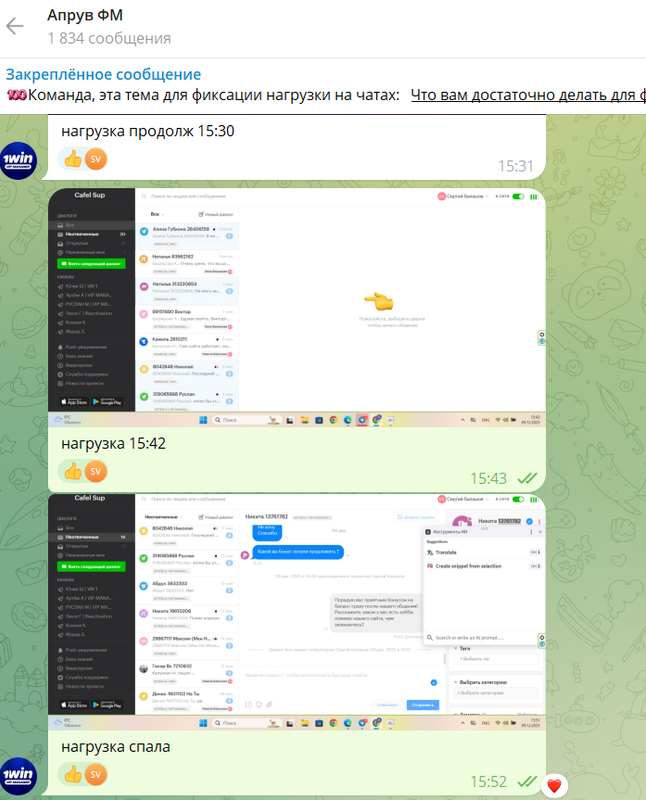646x800 pixels.
Task: Toggle the в сети switch in the нагрузка спала screenshot
Action: (x=518, y=499)
